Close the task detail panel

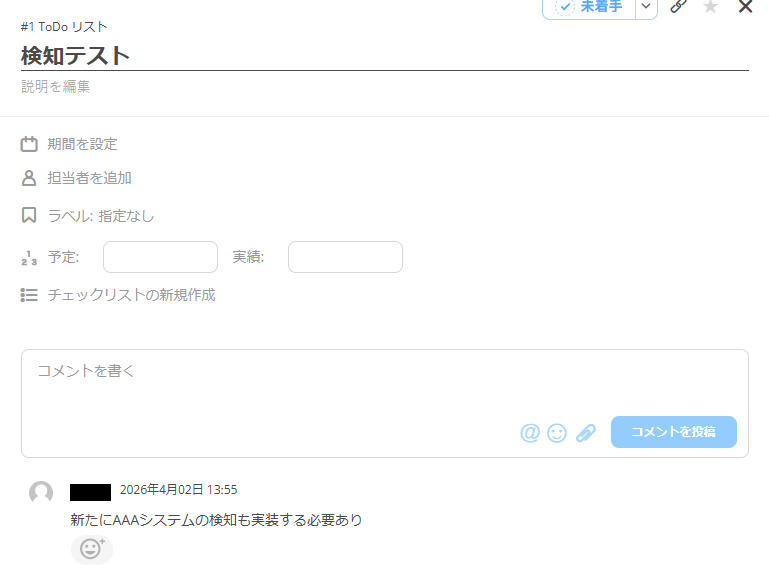tap(745, 6)
